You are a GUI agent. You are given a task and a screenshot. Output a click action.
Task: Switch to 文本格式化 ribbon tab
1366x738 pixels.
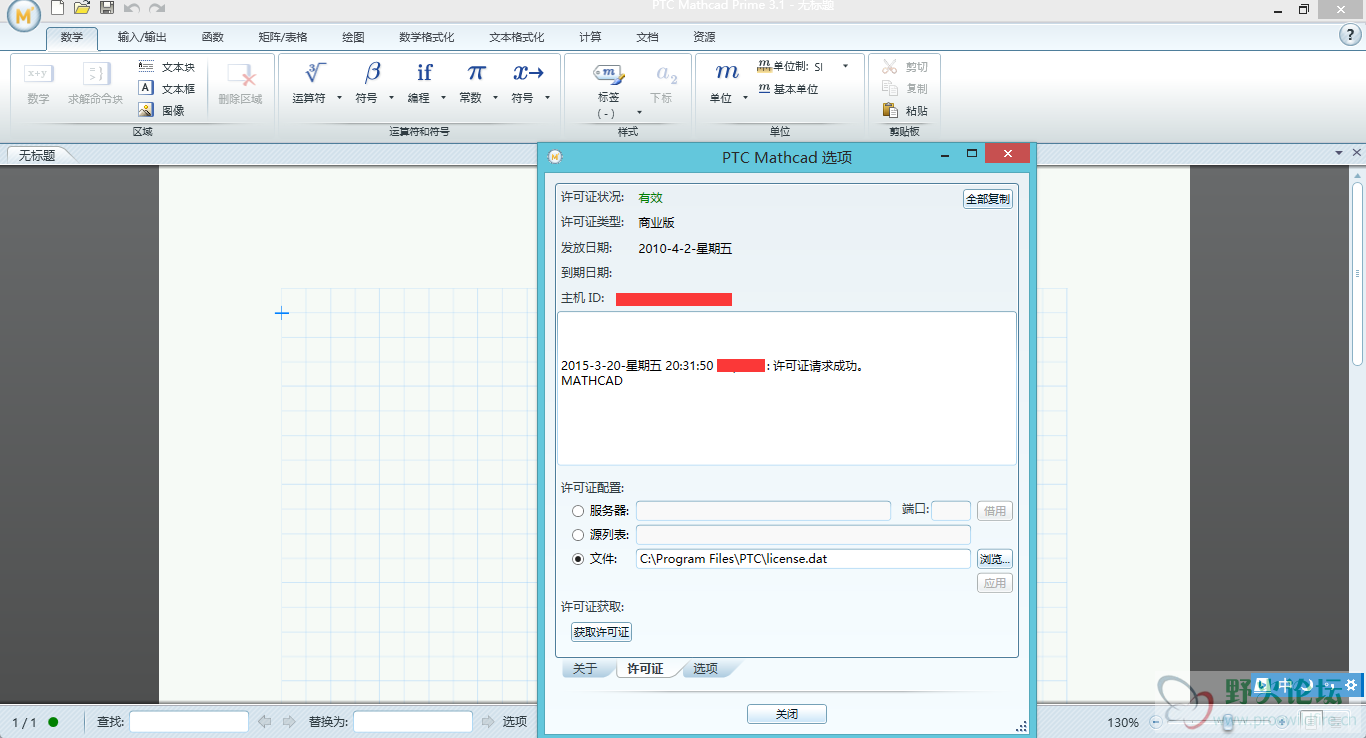517,37
